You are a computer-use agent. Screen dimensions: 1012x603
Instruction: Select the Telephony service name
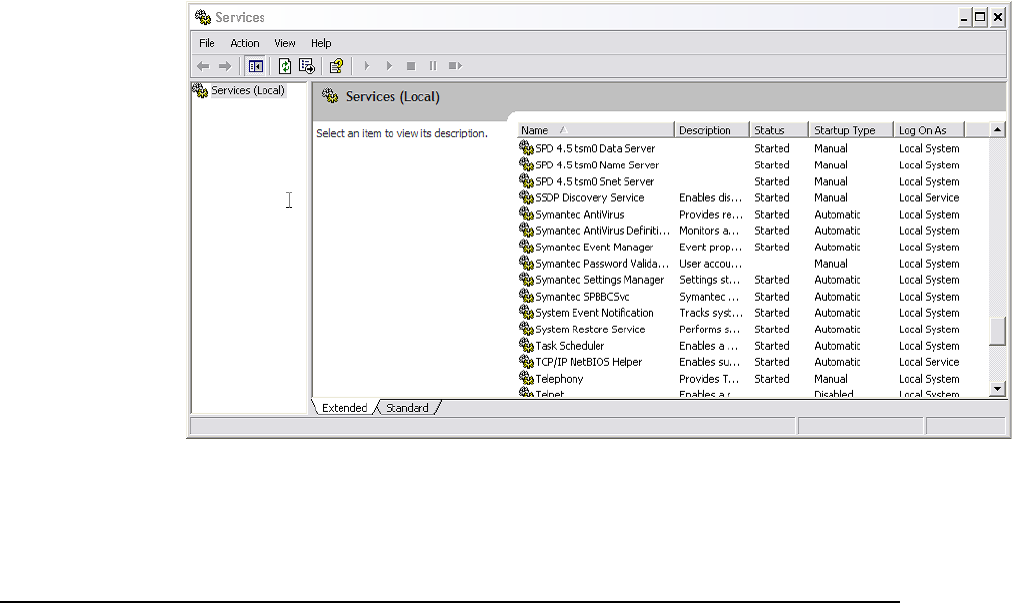(559, 378)
